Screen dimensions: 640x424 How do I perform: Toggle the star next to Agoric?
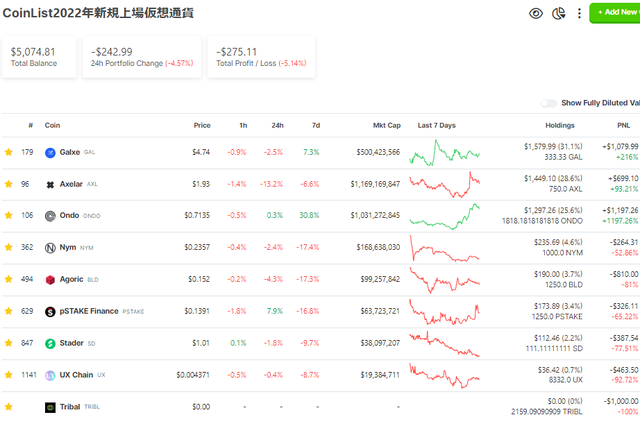click(9, 279)
